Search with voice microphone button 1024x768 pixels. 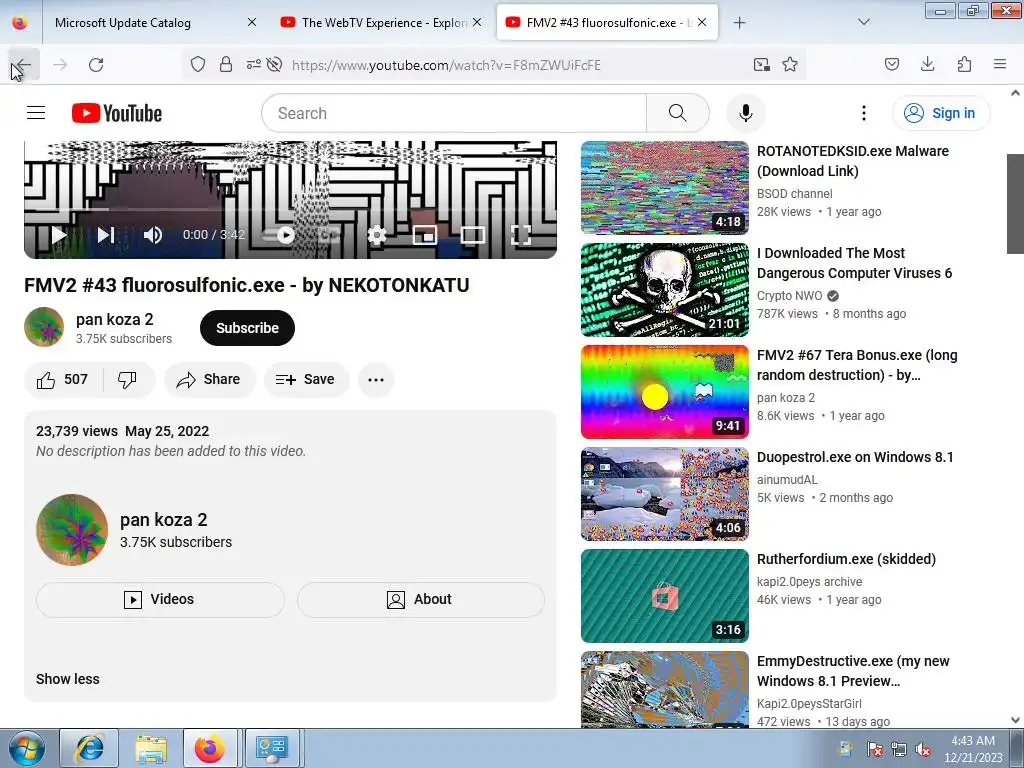pos(746,113)
